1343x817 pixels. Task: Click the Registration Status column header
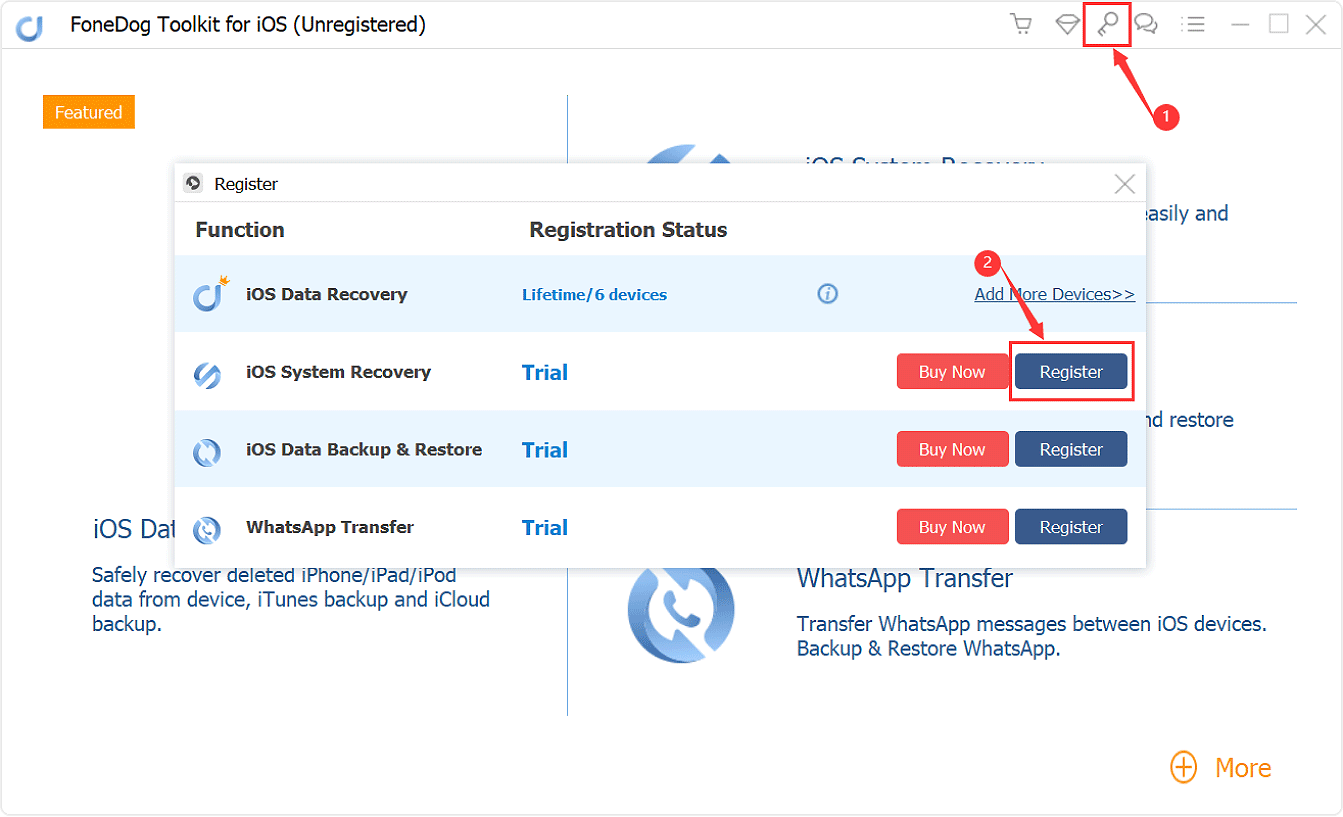(x=628, y=230)
